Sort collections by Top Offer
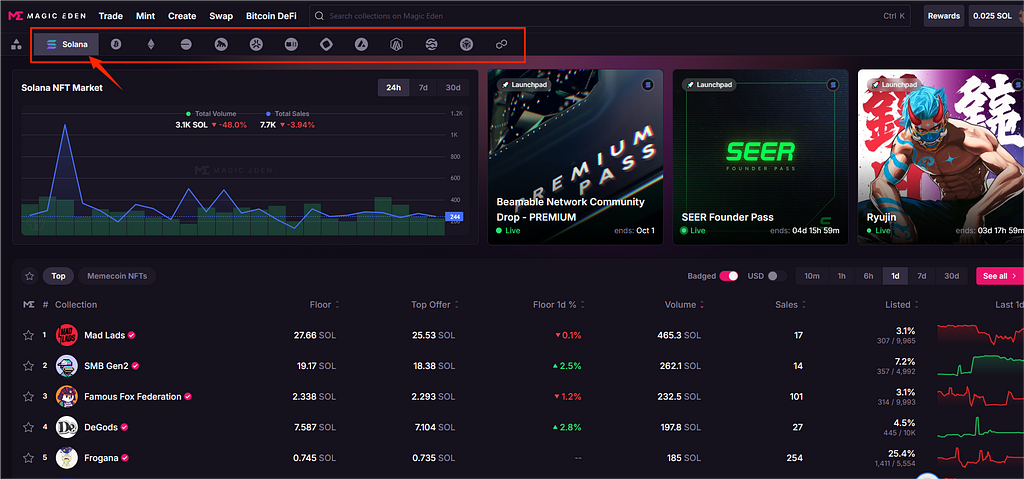This screenshot has width=1024, height=479. pos(432,304)
